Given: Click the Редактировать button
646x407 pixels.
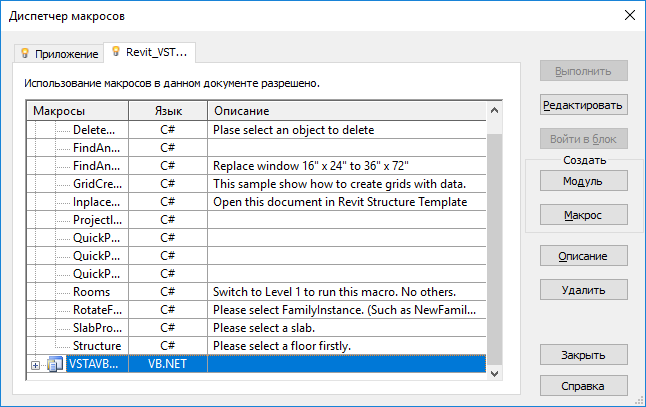Looking at the screenshot, I should [583, 105].
